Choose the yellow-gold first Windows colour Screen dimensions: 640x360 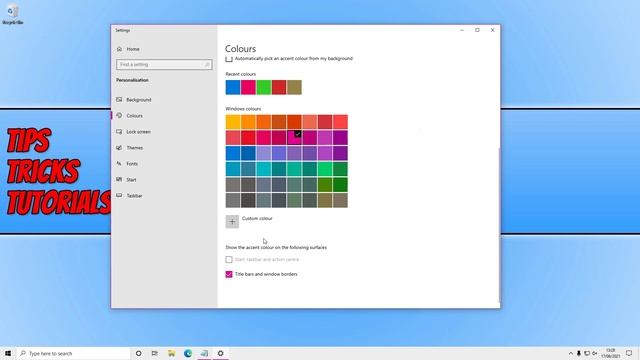coord(233,122)
